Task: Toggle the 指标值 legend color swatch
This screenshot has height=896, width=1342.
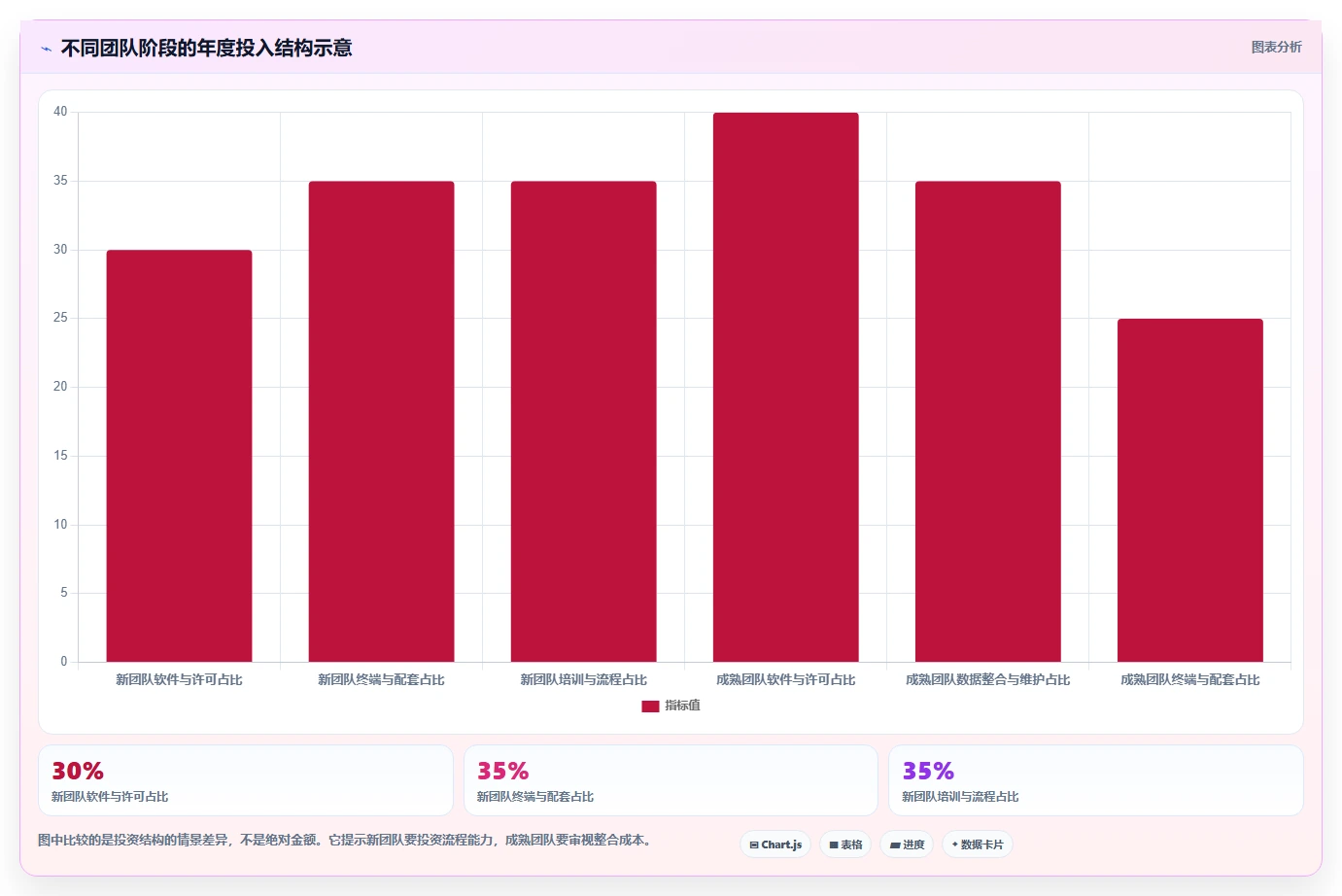Action: [x=650, y=706]
